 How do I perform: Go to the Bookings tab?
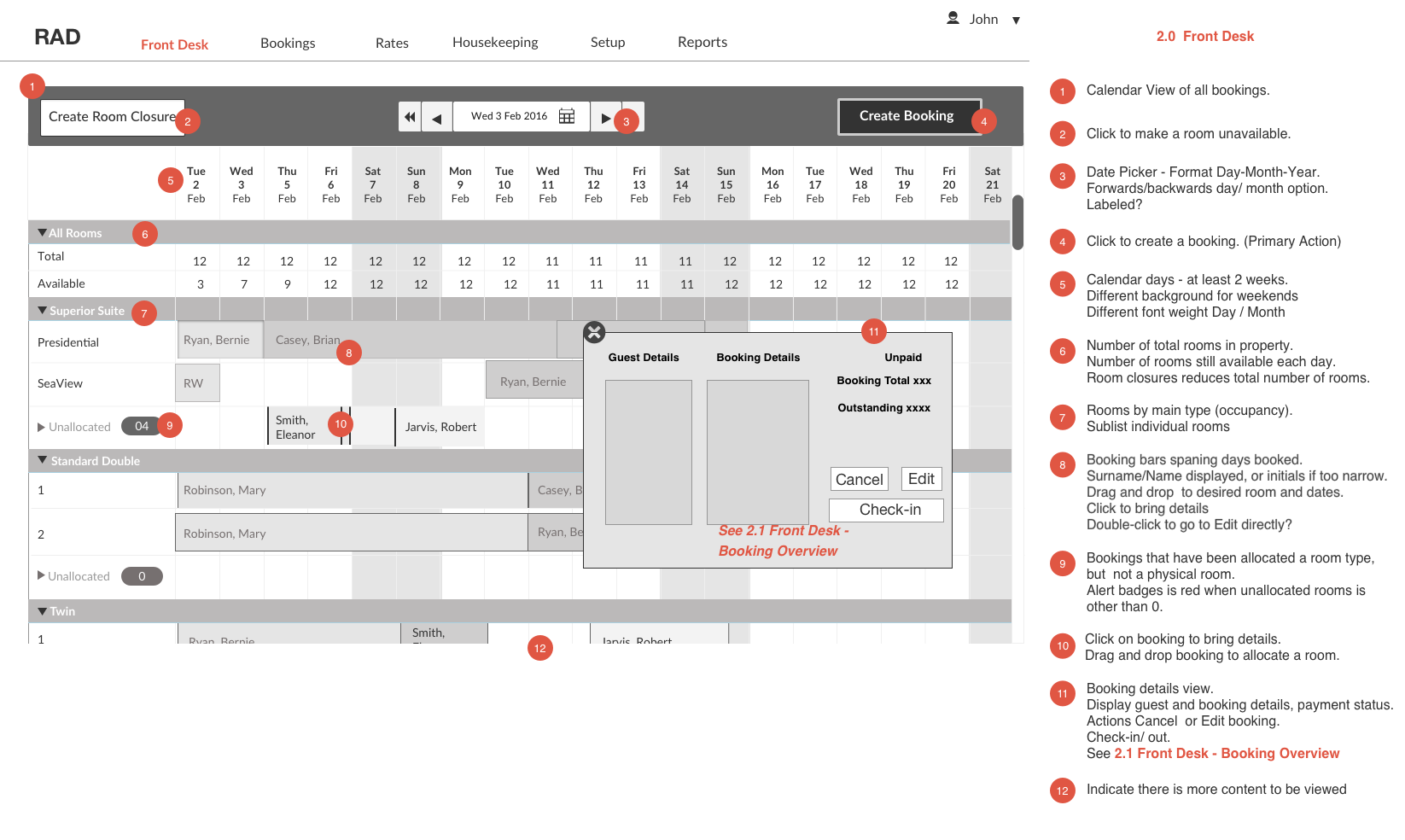coord(288,43)
